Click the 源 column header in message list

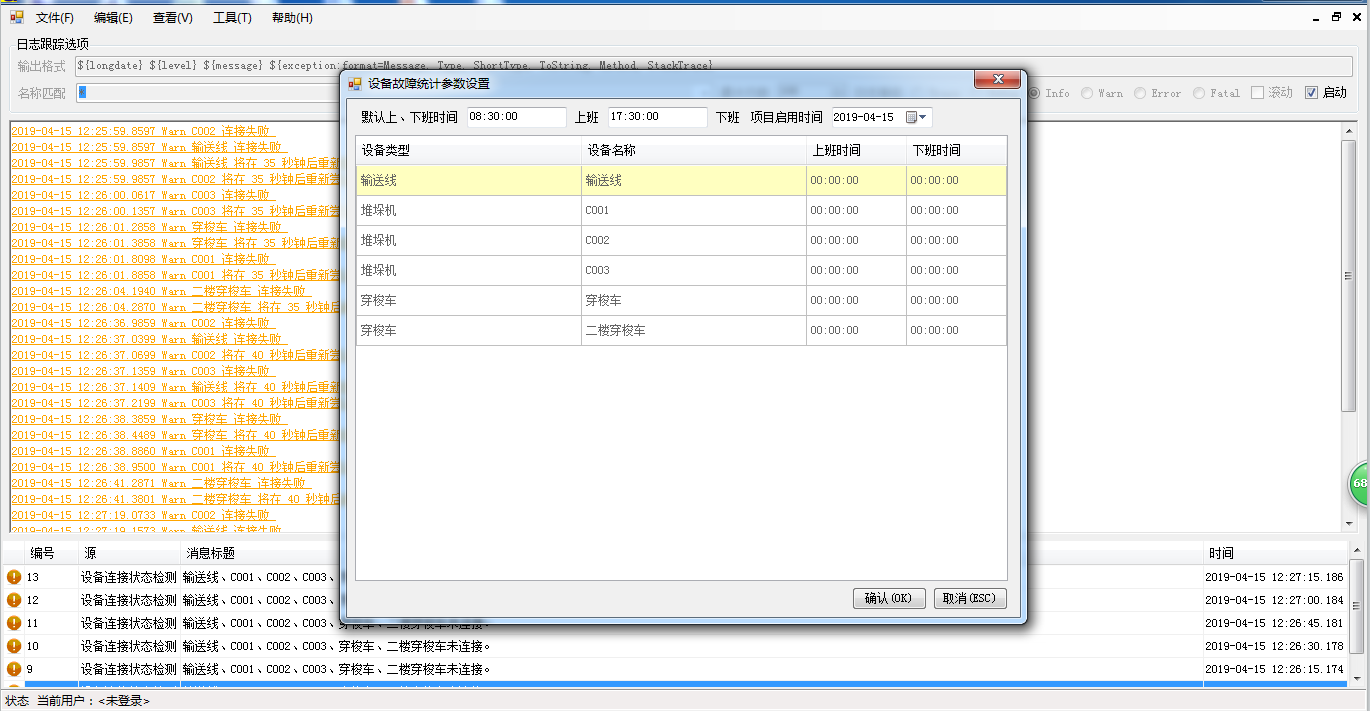[x=130, y=553]
